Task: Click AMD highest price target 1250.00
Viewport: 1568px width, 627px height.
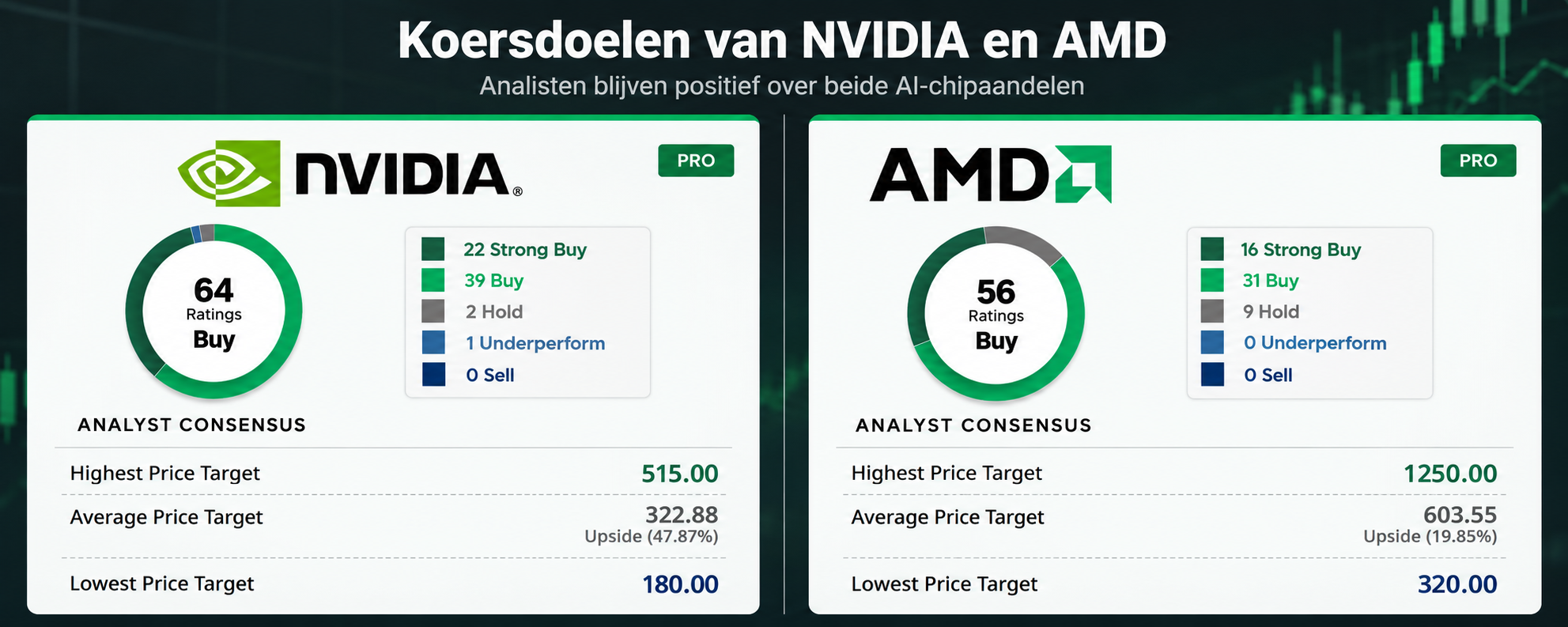Action: pyautogui.click(x=1450, y=474)
